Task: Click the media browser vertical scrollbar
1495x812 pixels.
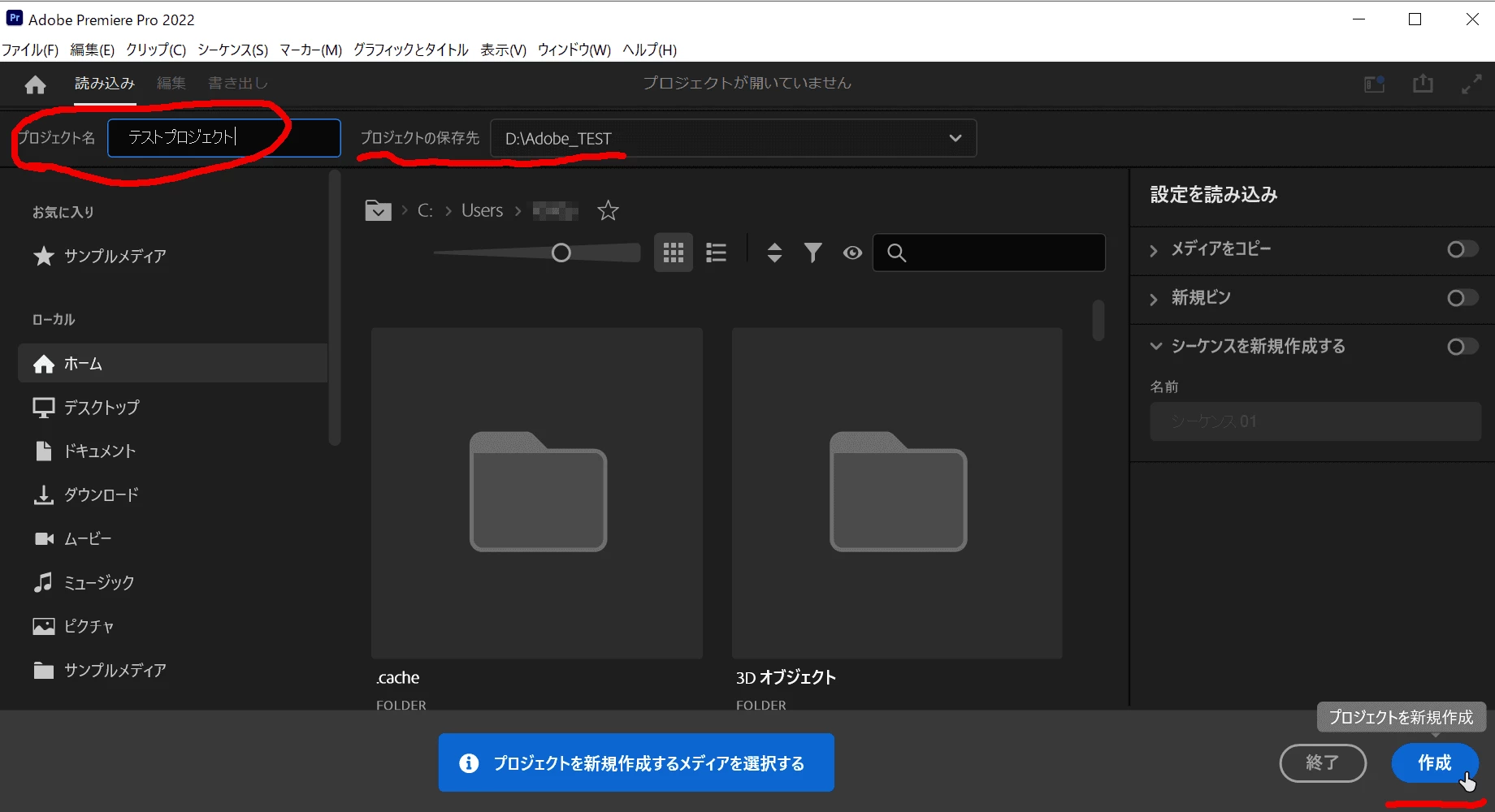Action: [1098, 321]
